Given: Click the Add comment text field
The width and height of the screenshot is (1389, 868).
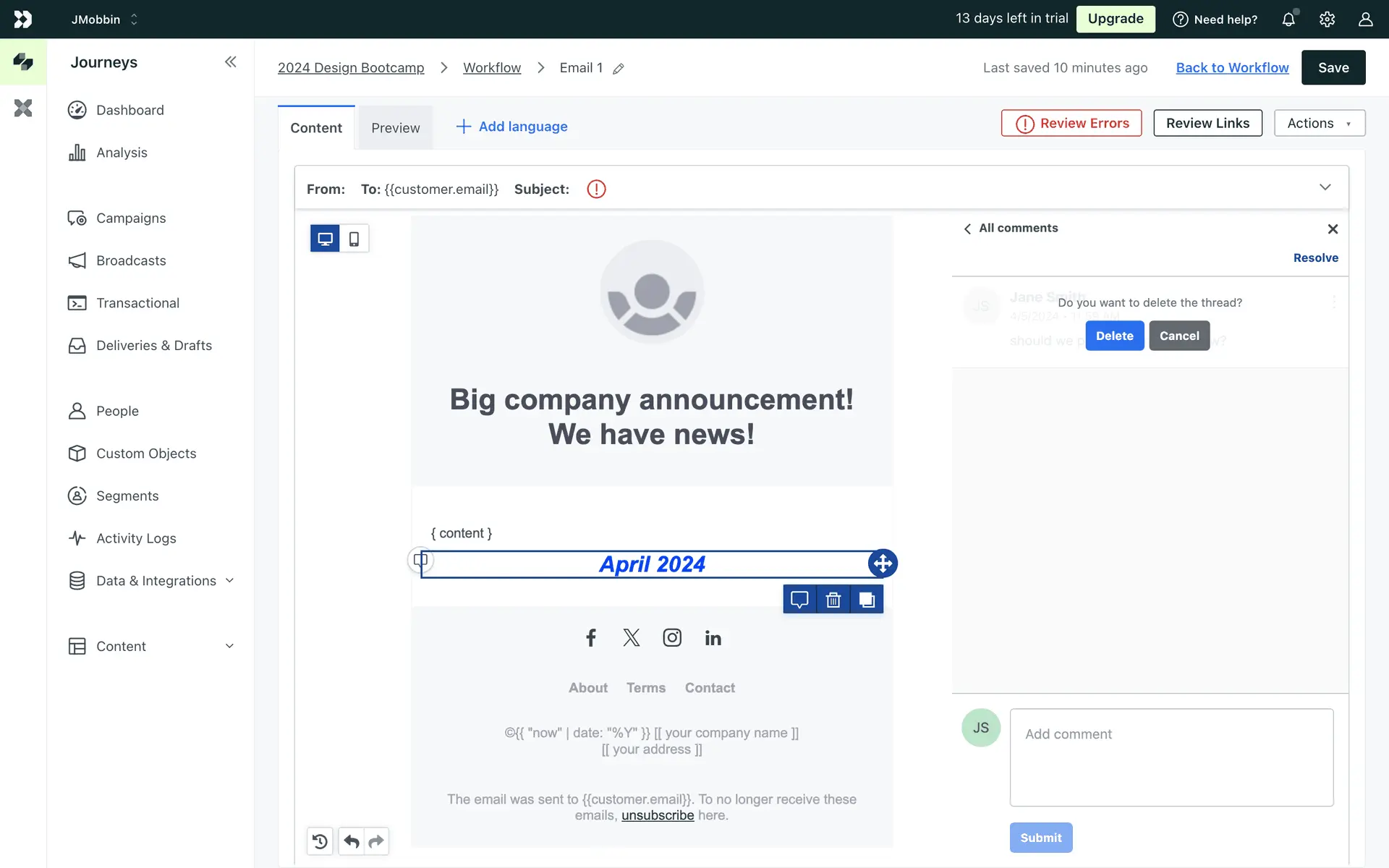Looking at the screenshot, I should click(x=1171, y=757).
